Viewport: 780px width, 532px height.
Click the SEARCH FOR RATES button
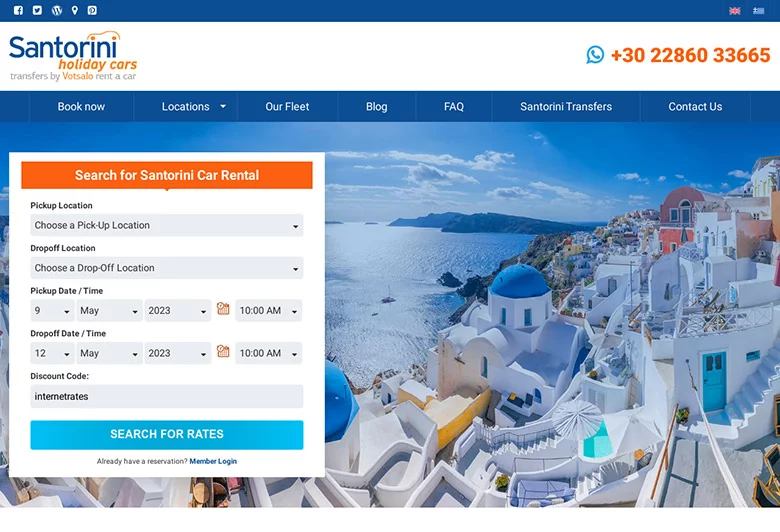point(167,434)
